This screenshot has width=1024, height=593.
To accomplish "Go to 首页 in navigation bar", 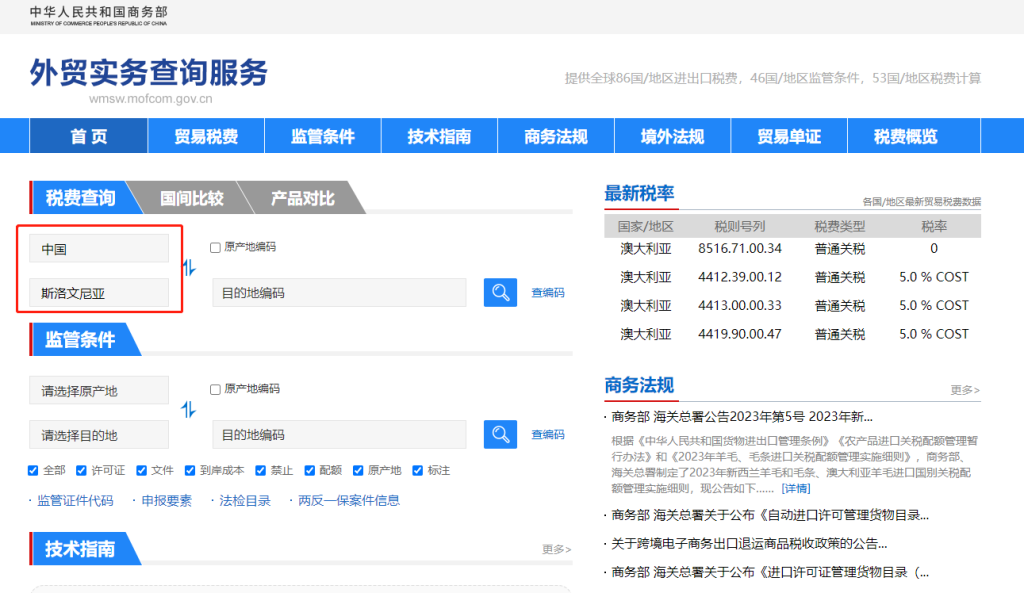I will click(89, 136).
